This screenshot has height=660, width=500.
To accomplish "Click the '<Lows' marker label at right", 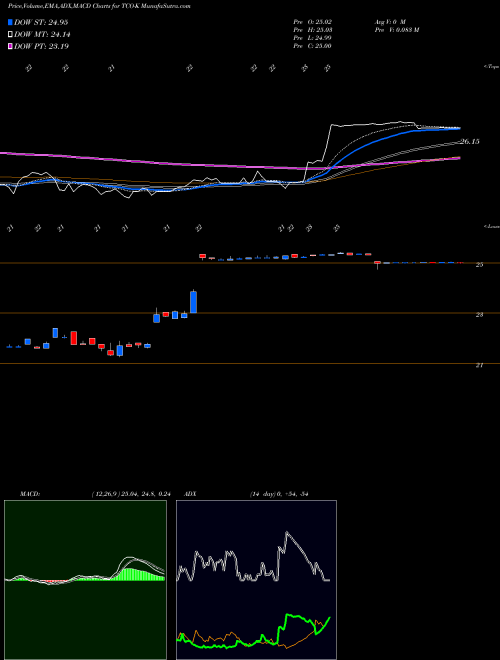I will click(x=492, y=226).
